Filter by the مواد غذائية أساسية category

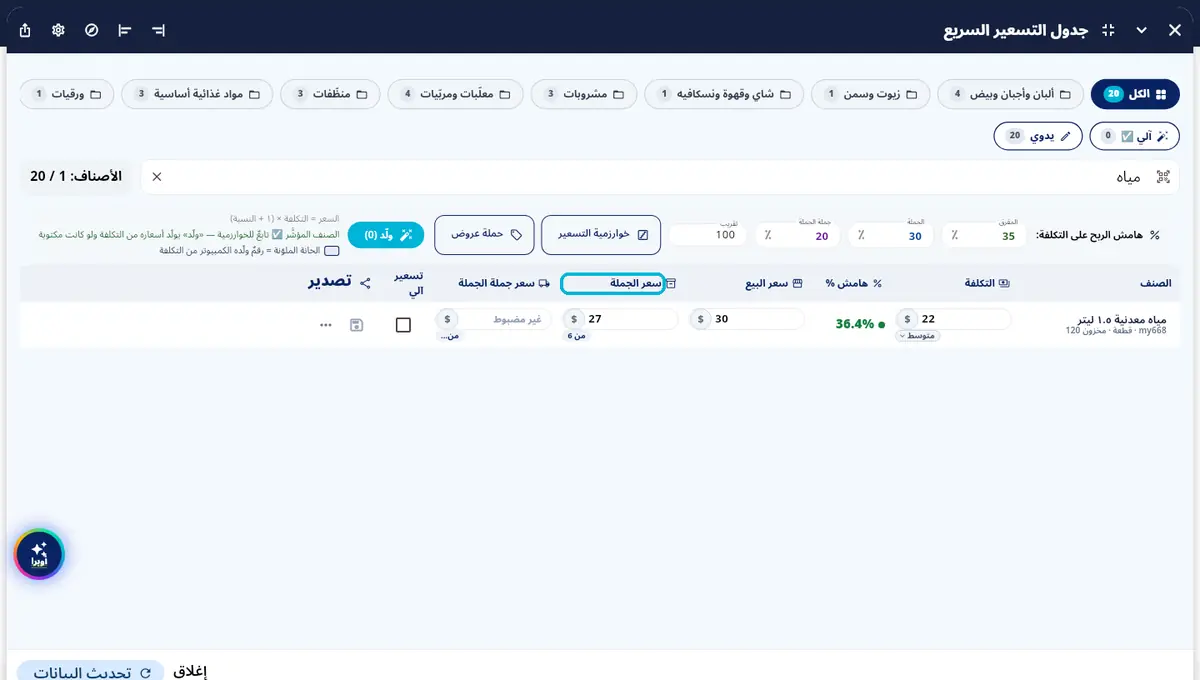(197, 94)
